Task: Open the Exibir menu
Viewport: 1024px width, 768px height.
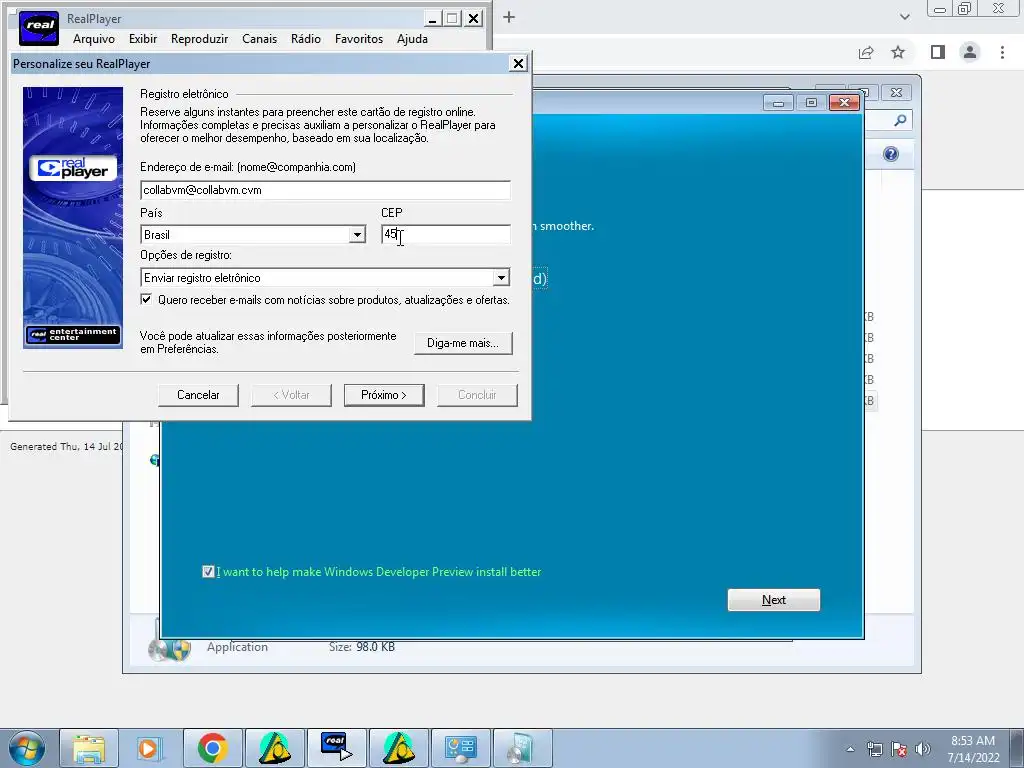Action: click(x=143, y=39)
